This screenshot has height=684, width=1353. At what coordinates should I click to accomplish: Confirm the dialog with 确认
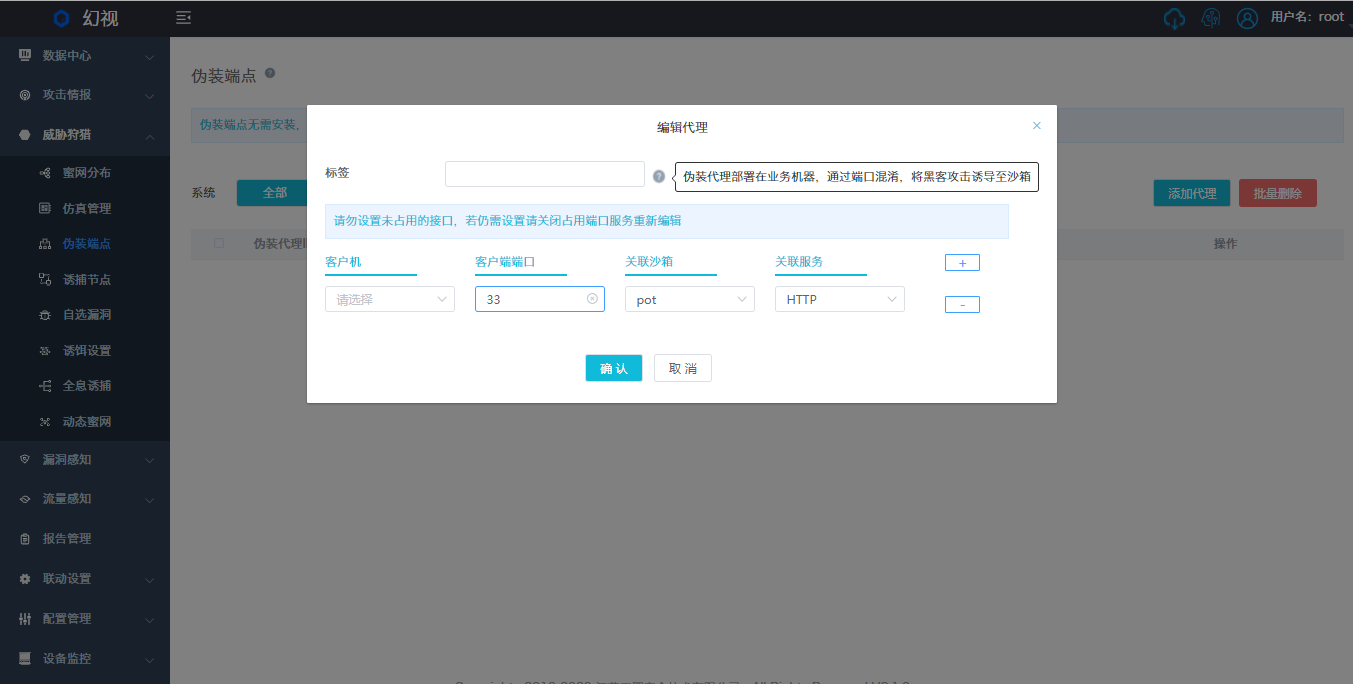pos(614,368)
